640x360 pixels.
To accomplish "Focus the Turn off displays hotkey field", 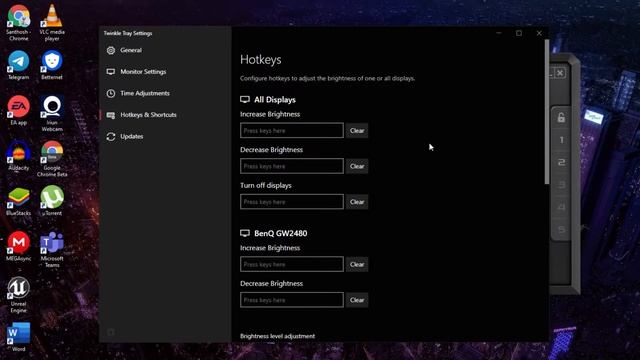I will 292,202.
